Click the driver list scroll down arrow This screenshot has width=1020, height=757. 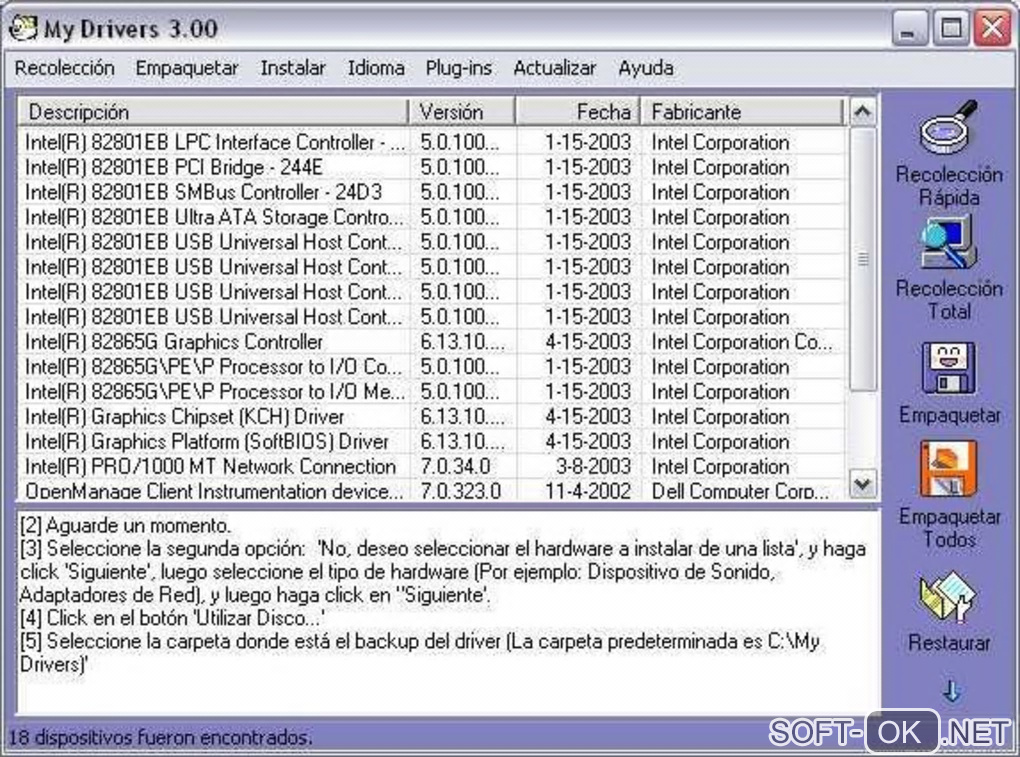(x=863, y=484)
